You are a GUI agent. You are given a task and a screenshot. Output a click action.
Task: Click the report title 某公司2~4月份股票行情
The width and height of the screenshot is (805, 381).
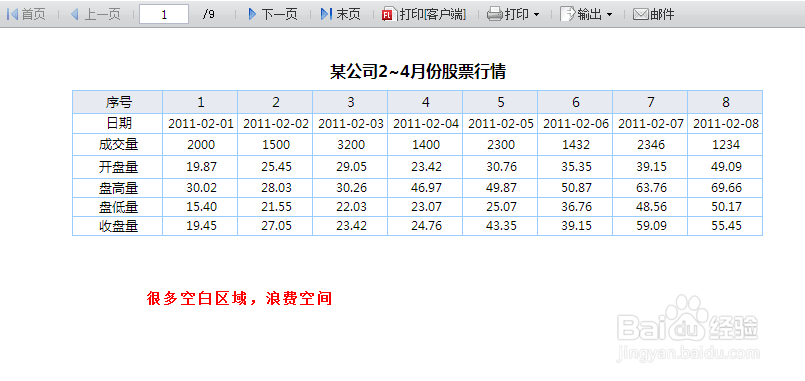[418, 72]
